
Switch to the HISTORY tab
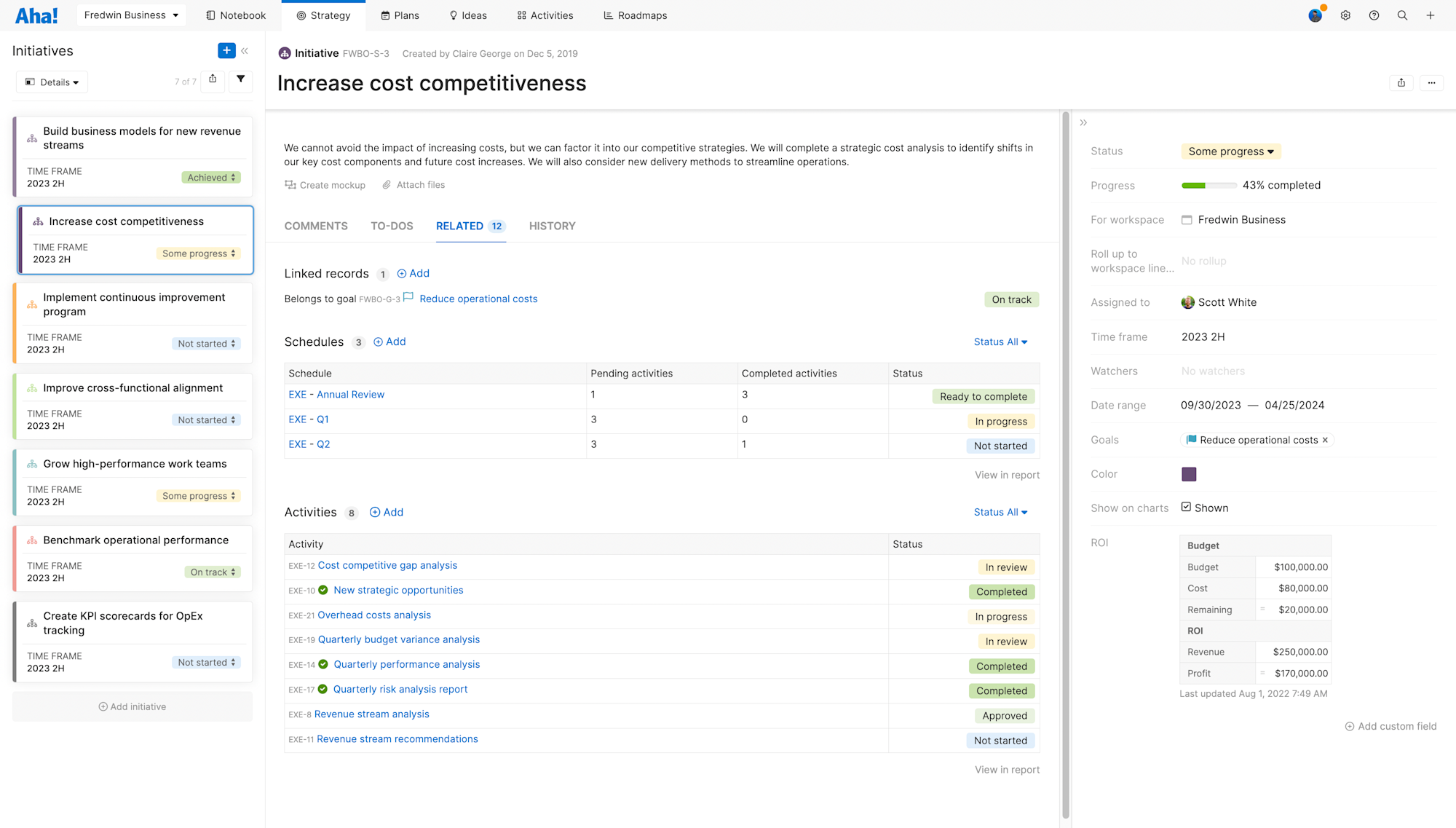point(552,226)
